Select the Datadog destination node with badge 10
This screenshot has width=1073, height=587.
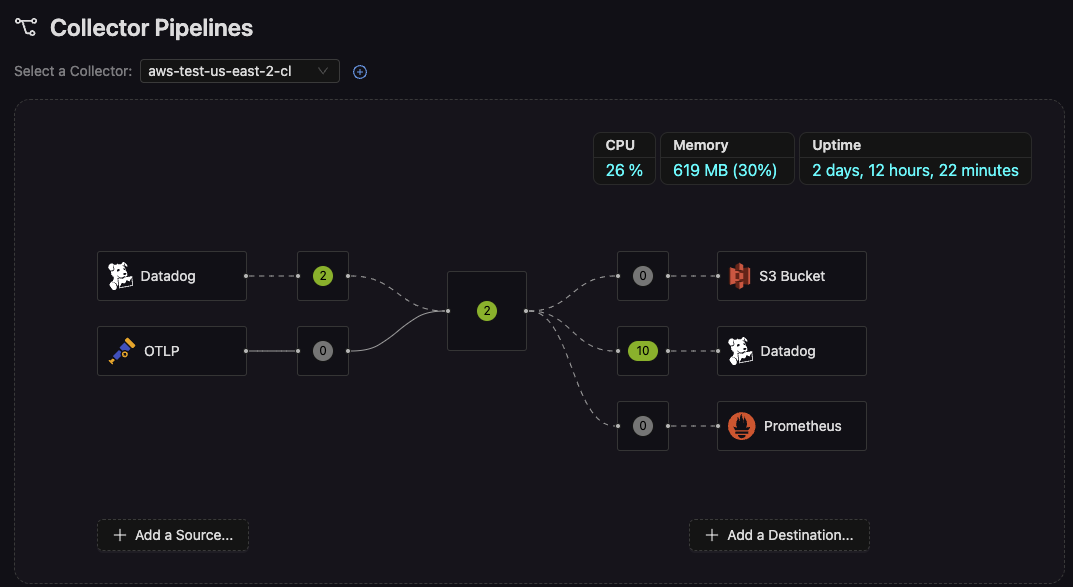point(643,351)
